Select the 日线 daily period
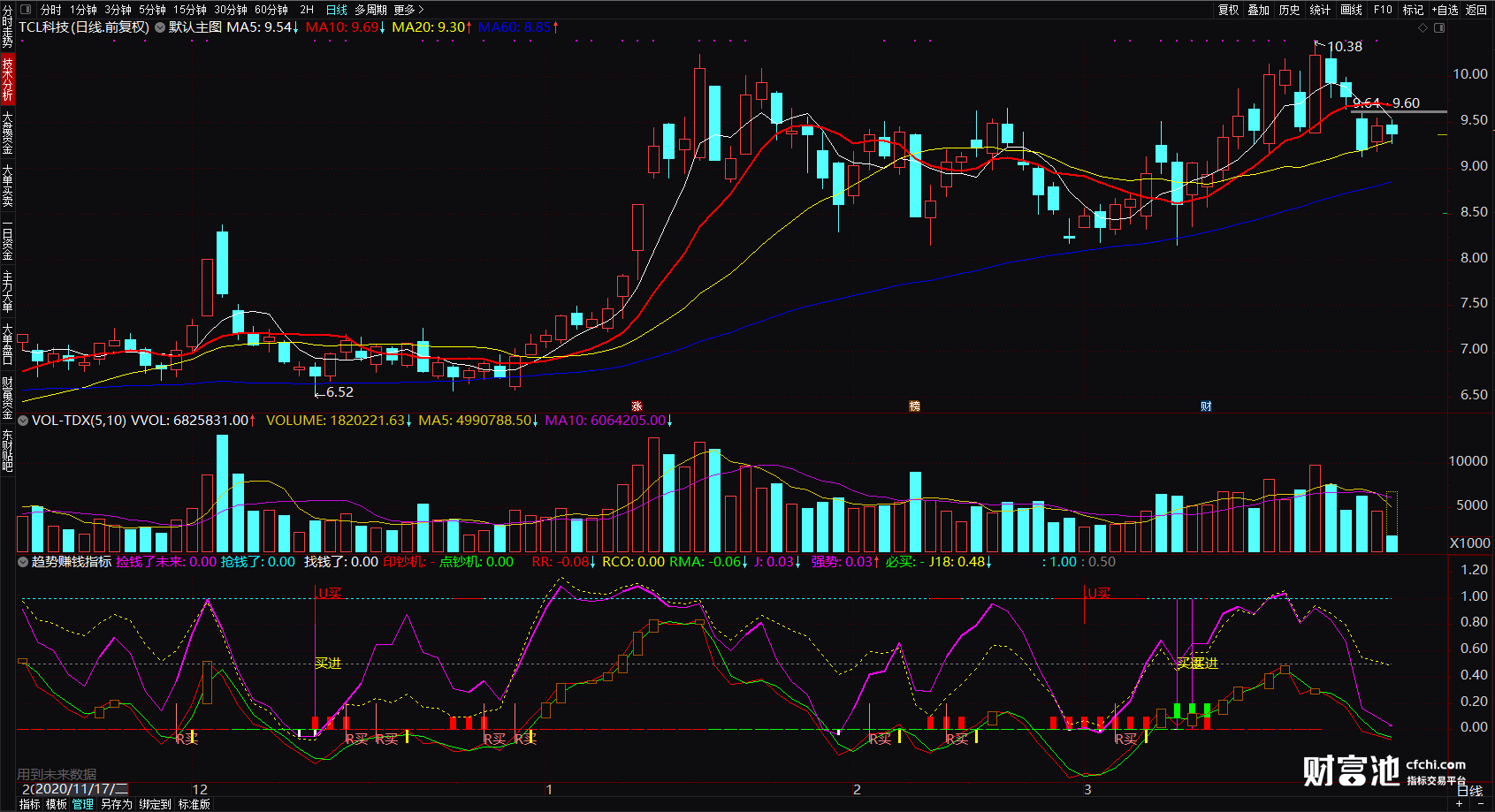The image size is (1495, 812). click(x=337, y=10)
